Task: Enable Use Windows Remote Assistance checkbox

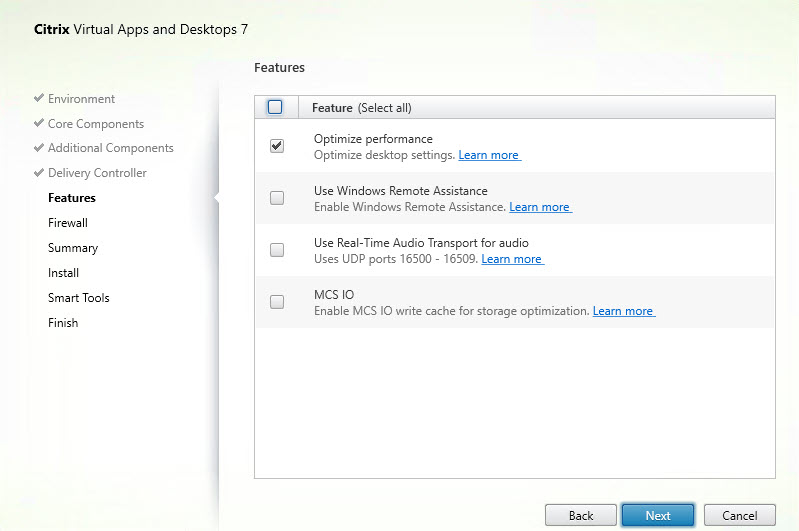Action: [277, 198]
